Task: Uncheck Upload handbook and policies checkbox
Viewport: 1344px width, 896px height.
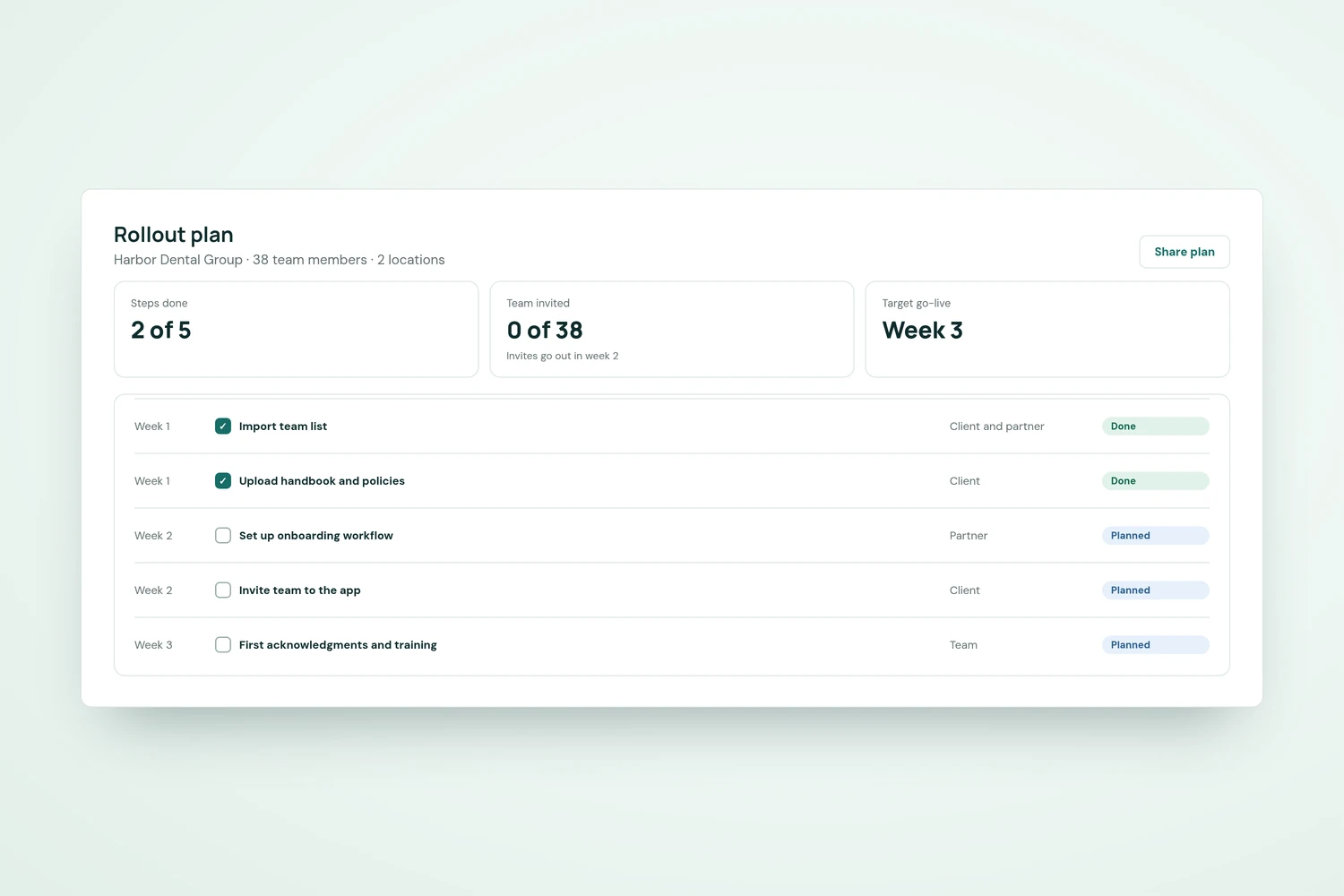Action: [223, 481]
